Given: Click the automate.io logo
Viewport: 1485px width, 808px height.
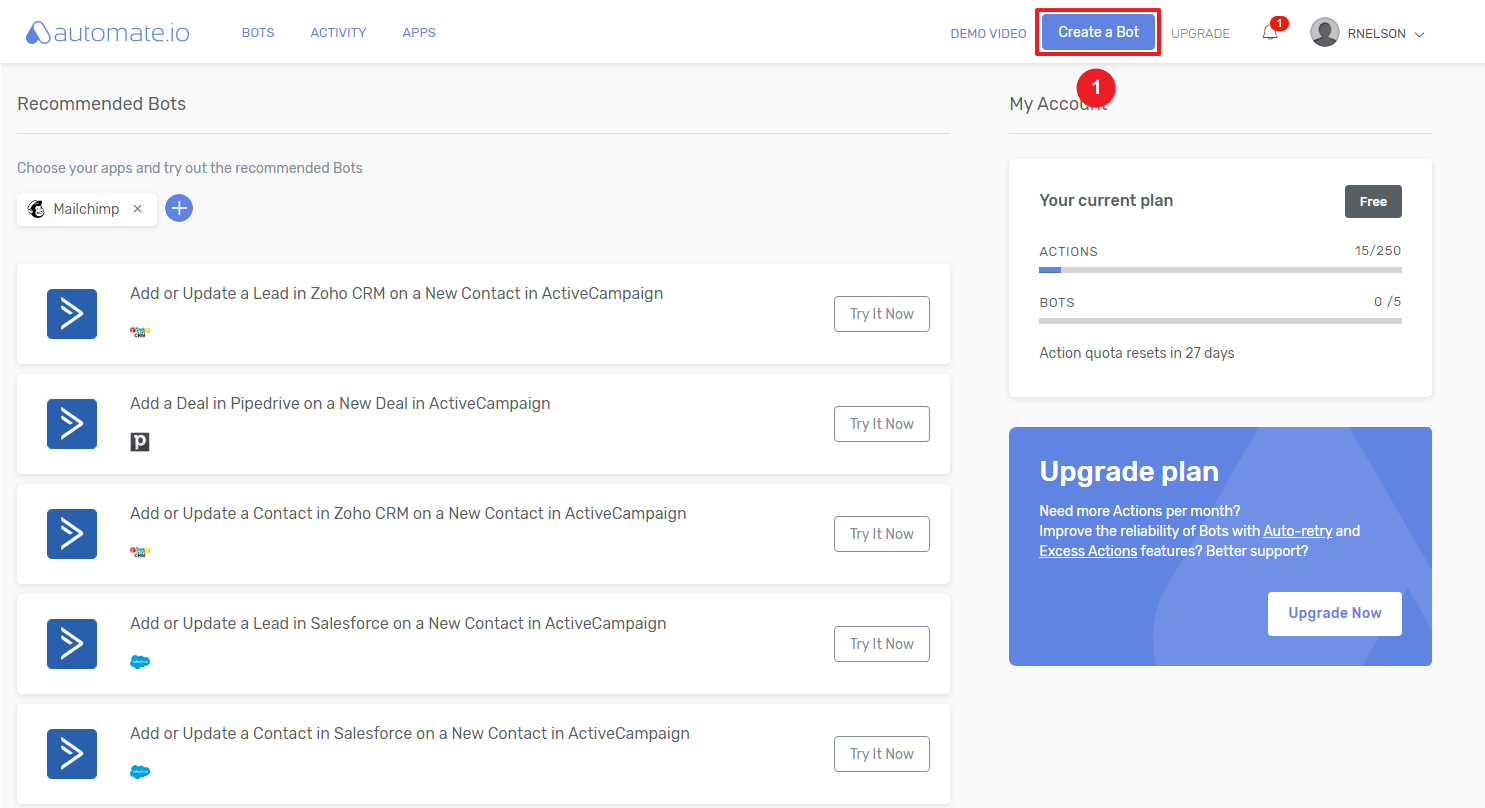Looking at the screenshot, I should point(107,33).
